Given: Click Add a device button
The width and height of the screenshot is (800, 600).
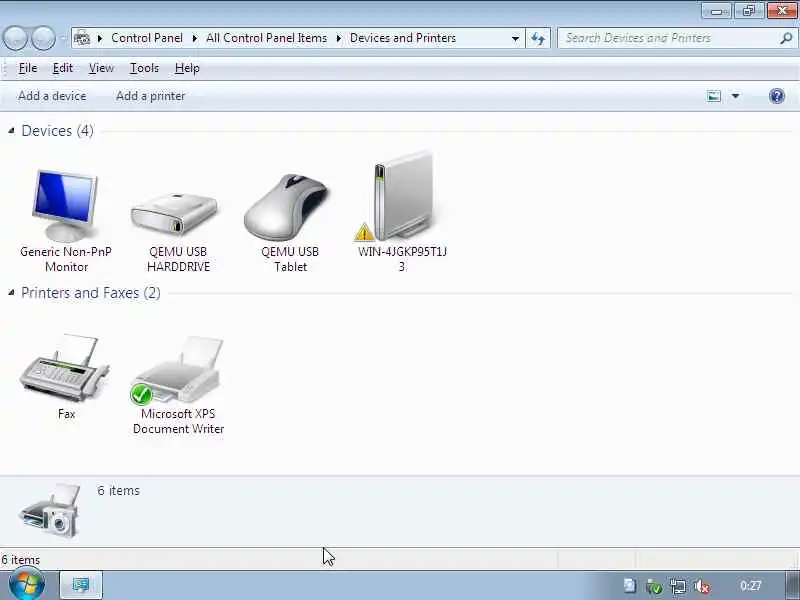Looking at the screenshot, I should (52, 96).
